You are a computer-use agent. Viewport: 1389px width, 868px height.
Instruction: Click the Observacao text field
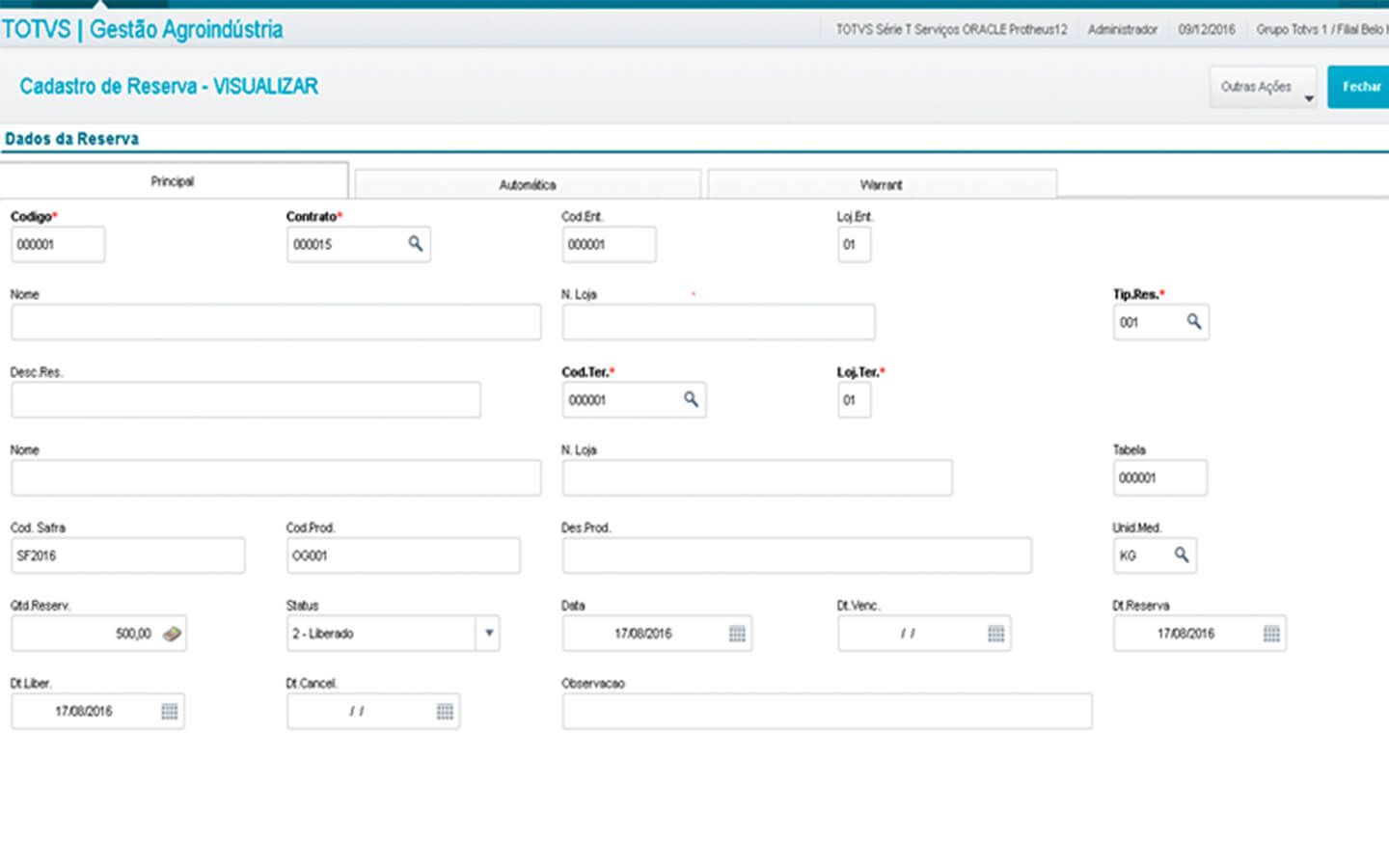827,712
